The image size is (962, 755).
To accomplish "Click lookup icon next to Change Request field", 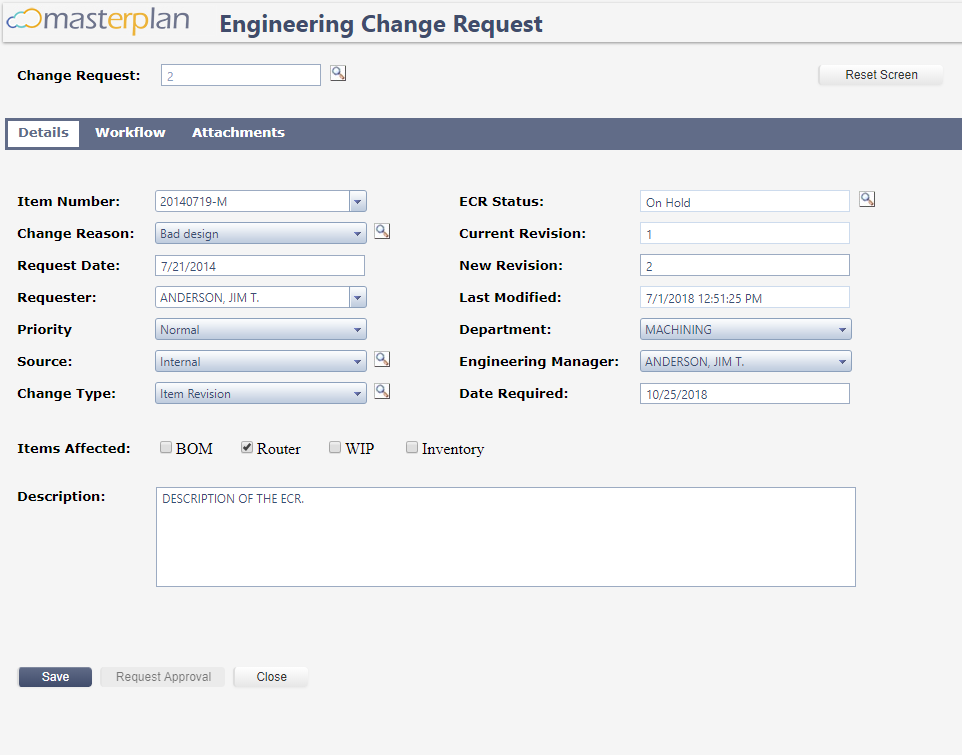I will pyautogui.click(x=338, y=73).
